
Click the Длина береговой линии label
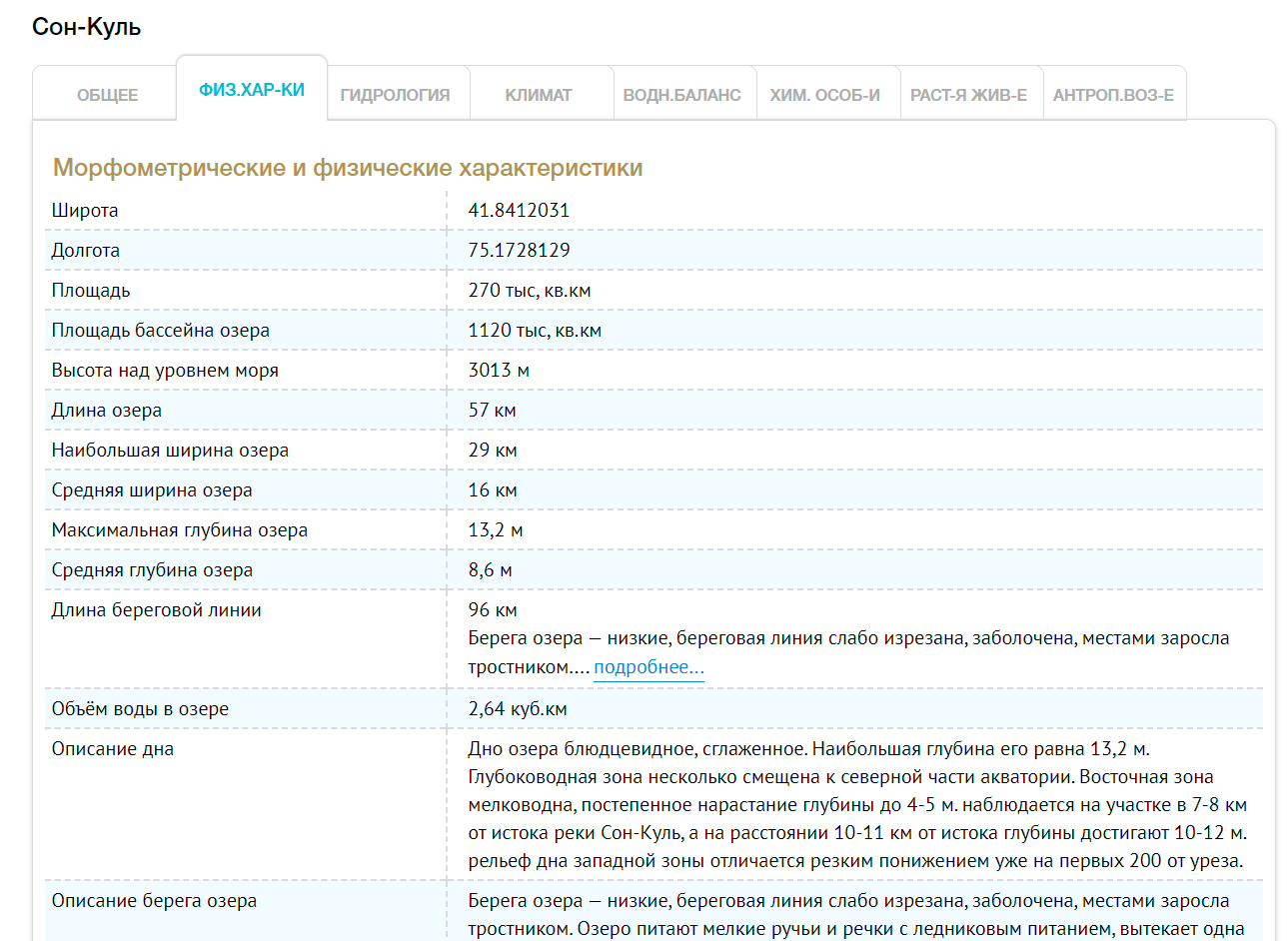point(157,610)
